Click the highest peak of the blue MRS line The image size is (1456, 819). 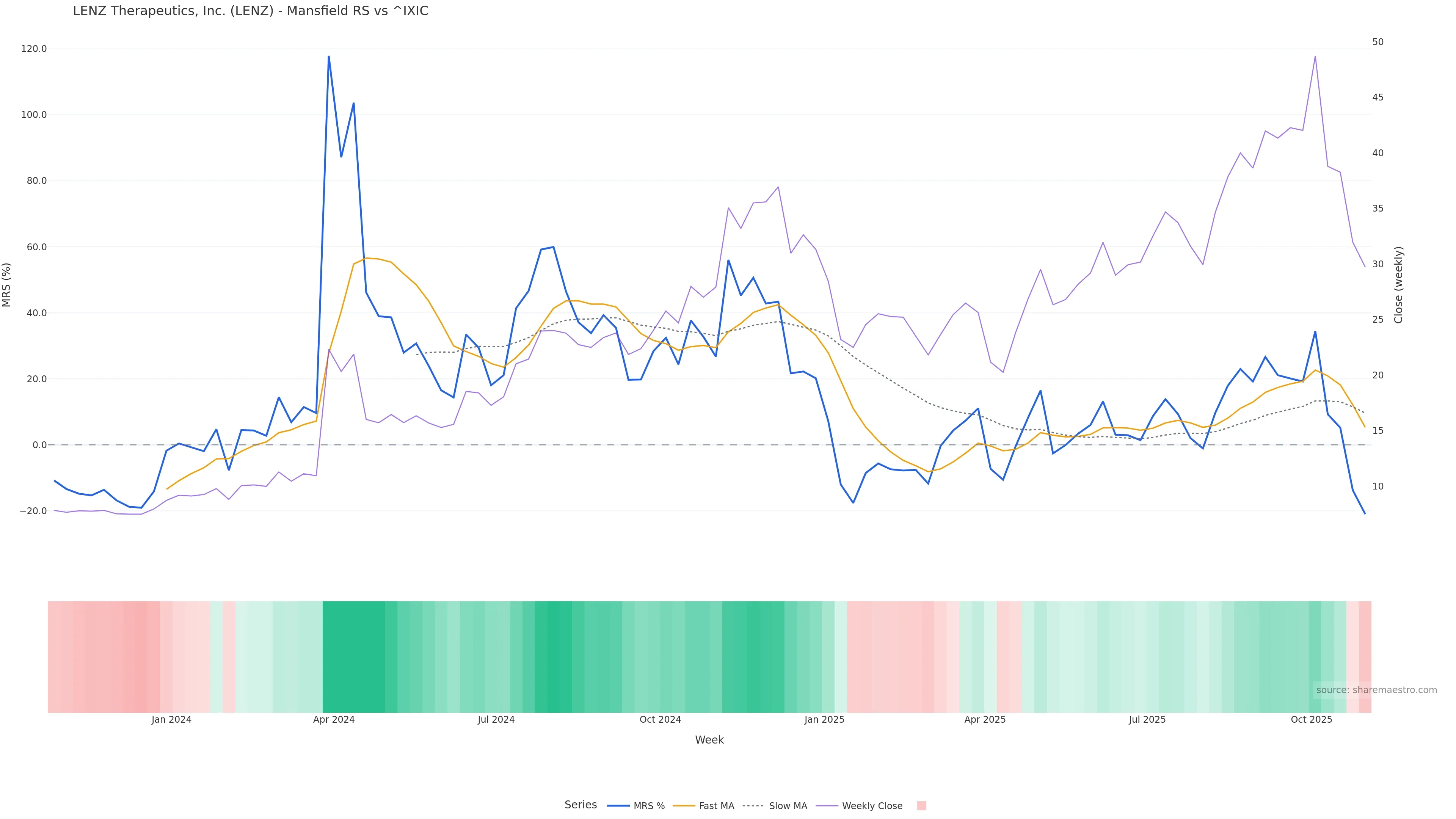[x=328, y=56]
